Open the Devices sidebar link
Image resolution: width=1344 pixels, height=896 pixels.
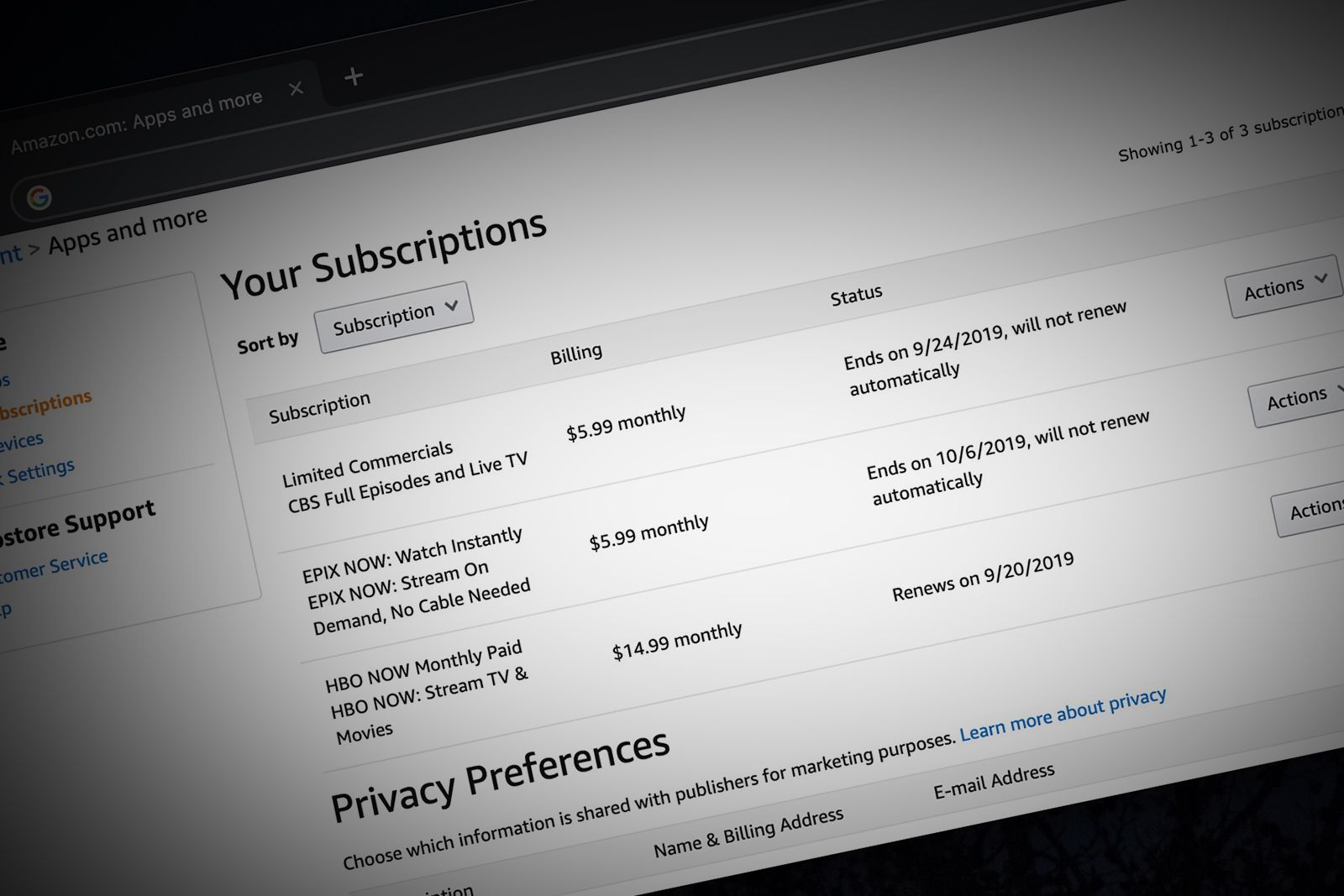20,442
